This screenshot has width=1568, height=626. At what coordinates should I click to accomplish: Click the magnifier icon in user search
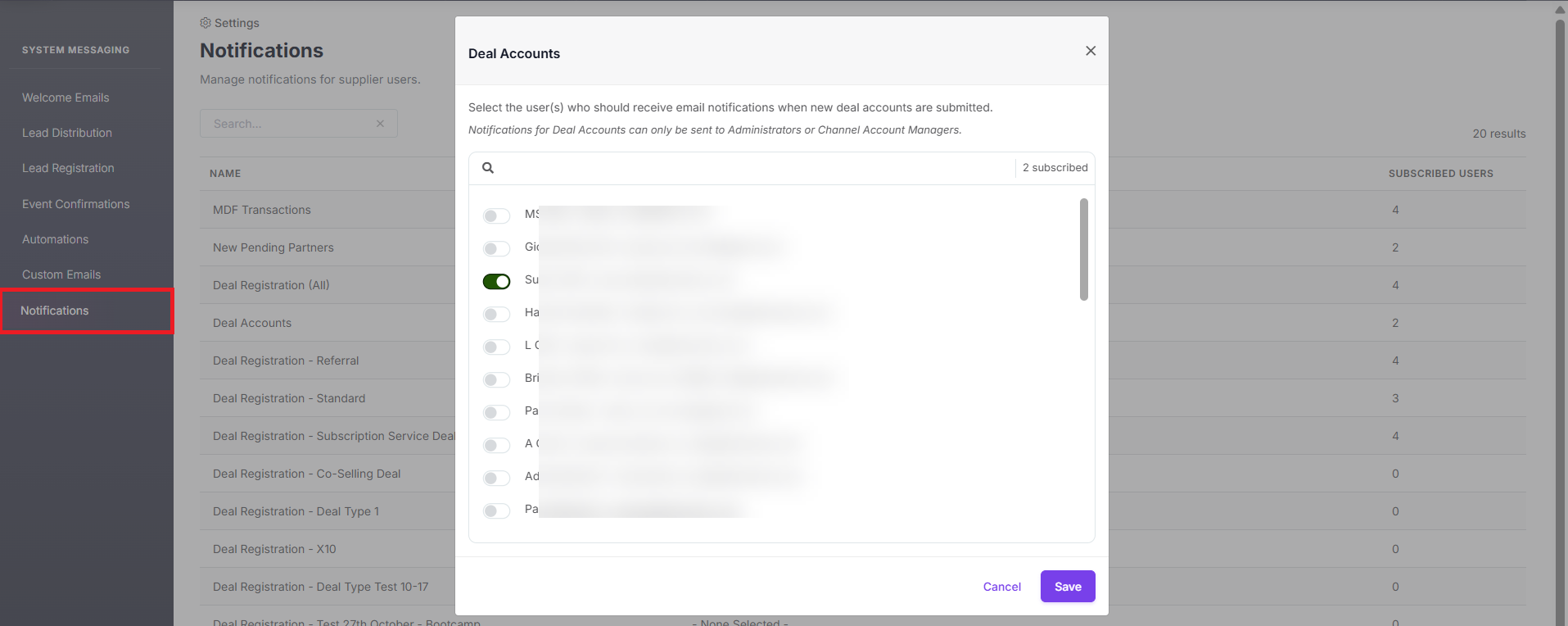coord(488,168)
